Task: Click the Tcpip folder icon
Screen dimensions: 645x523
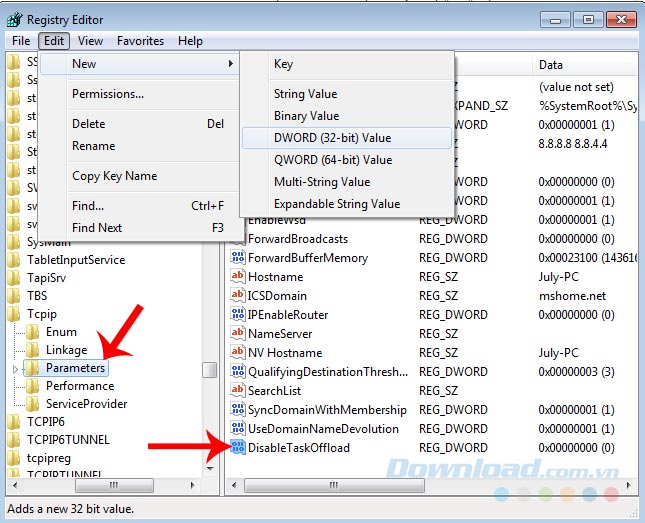Action: point(14,314)
